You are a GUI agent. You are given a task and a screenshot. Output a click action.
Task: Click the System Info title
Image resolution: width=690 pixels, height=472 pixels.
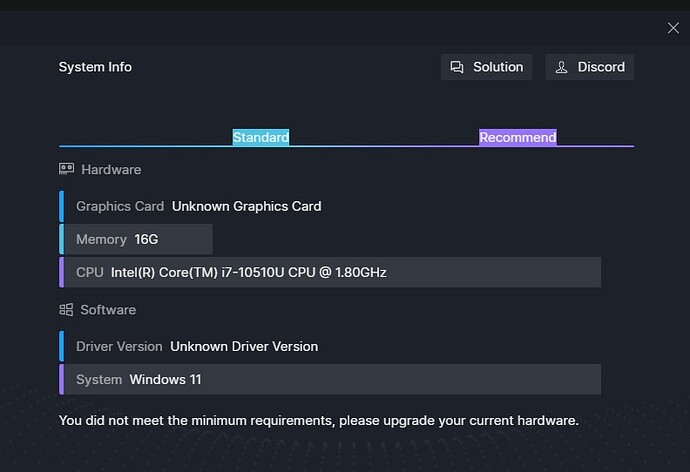(95, 67)
